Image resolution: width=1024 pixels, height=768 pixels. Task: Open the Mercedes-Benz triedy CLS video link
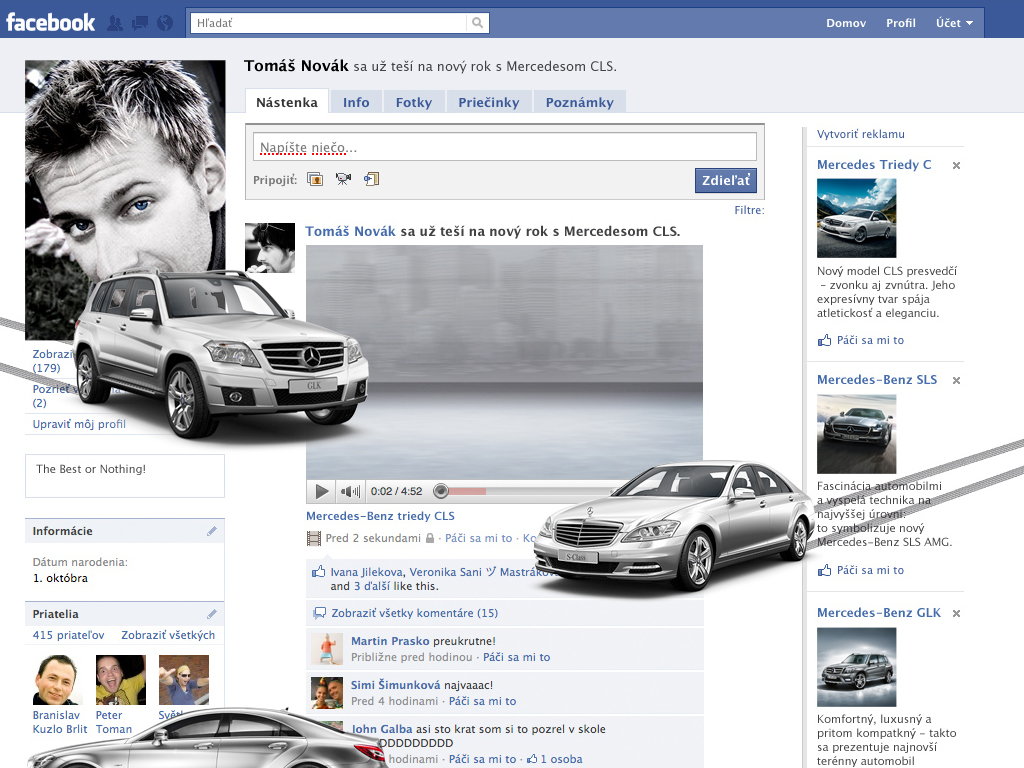(x=380, y=516)
